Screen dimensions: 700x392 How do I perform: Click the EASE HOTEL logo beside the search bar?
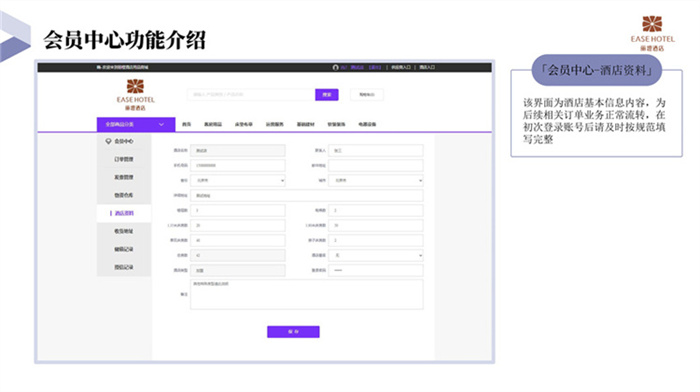(x=135, y=95)
